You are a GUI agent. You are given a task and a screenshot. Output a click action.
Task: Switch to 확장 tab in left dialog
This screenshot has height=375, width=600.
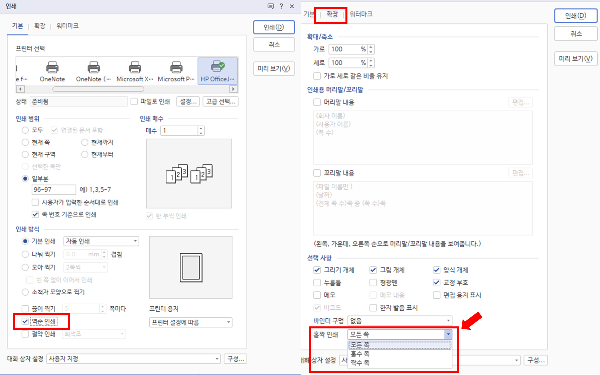pyautogui.click(x=39, y=26)
